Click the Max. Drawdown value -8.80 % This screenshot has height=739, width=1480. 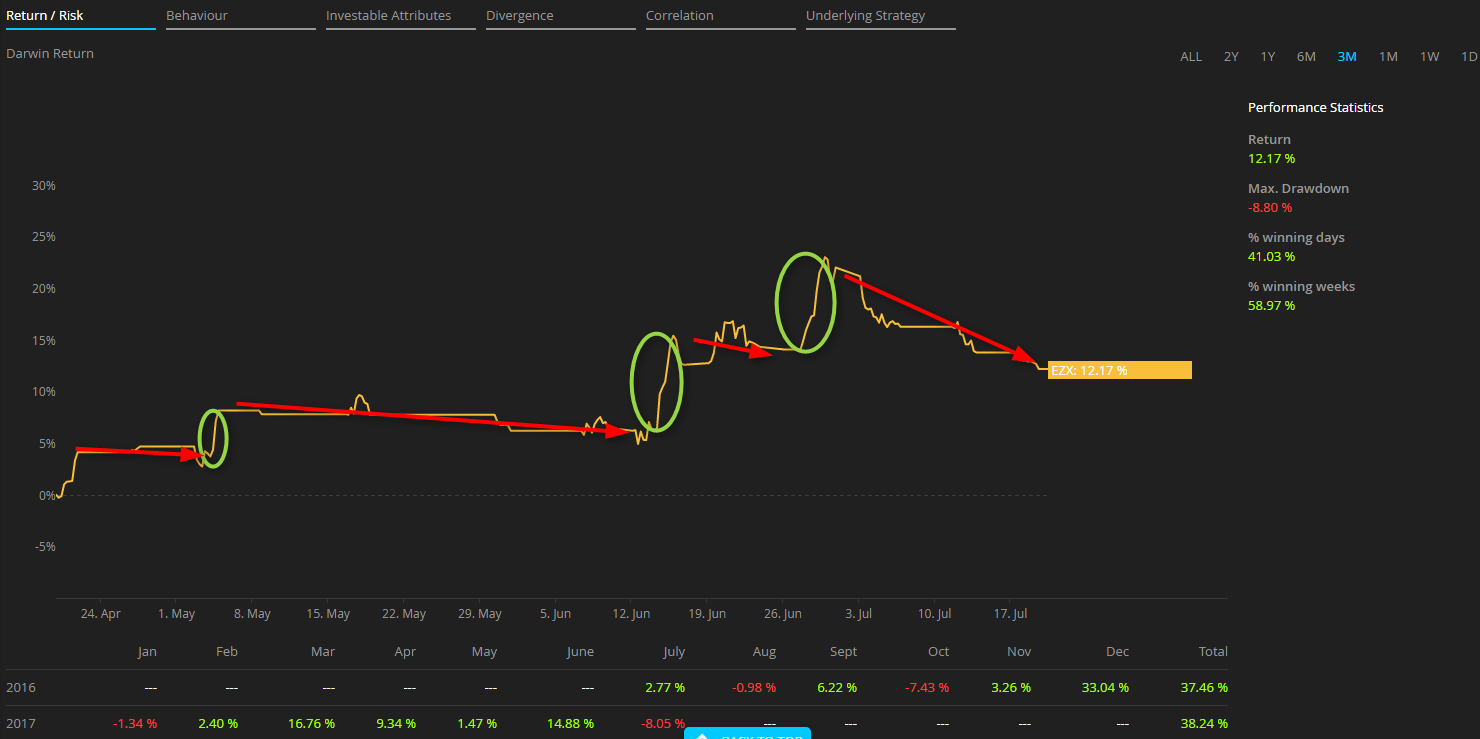[x=1270, y=208]
